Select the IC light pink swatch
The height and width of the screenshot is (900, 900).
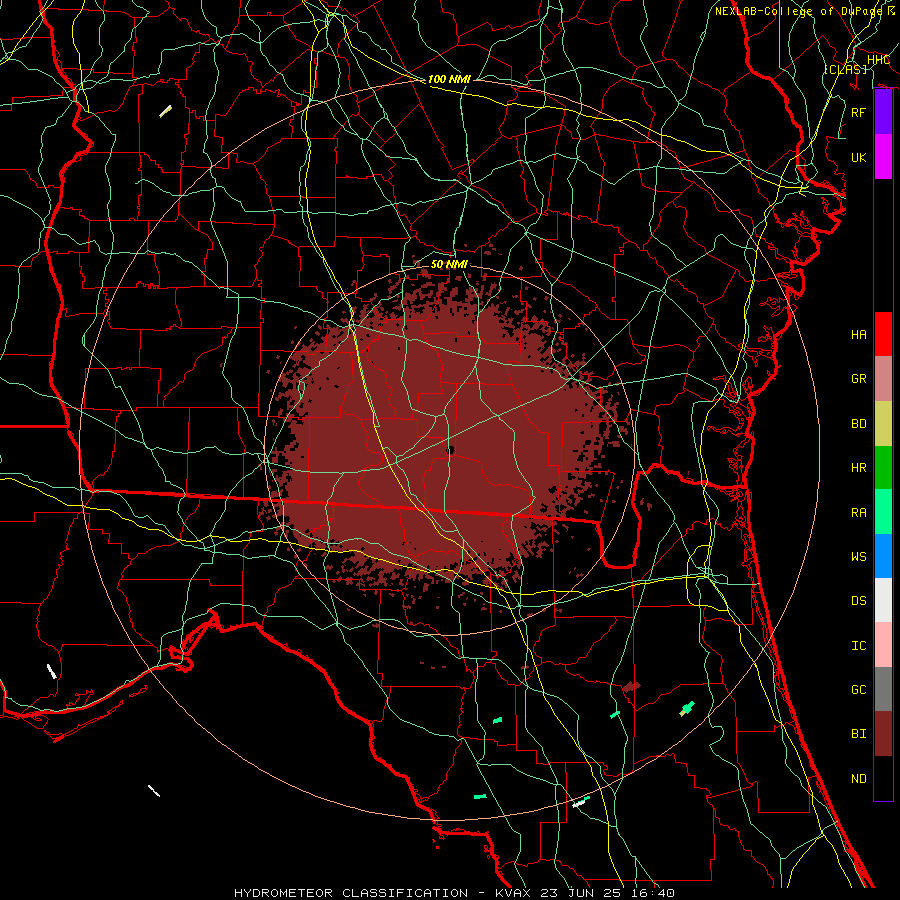[x=883, y=645]
